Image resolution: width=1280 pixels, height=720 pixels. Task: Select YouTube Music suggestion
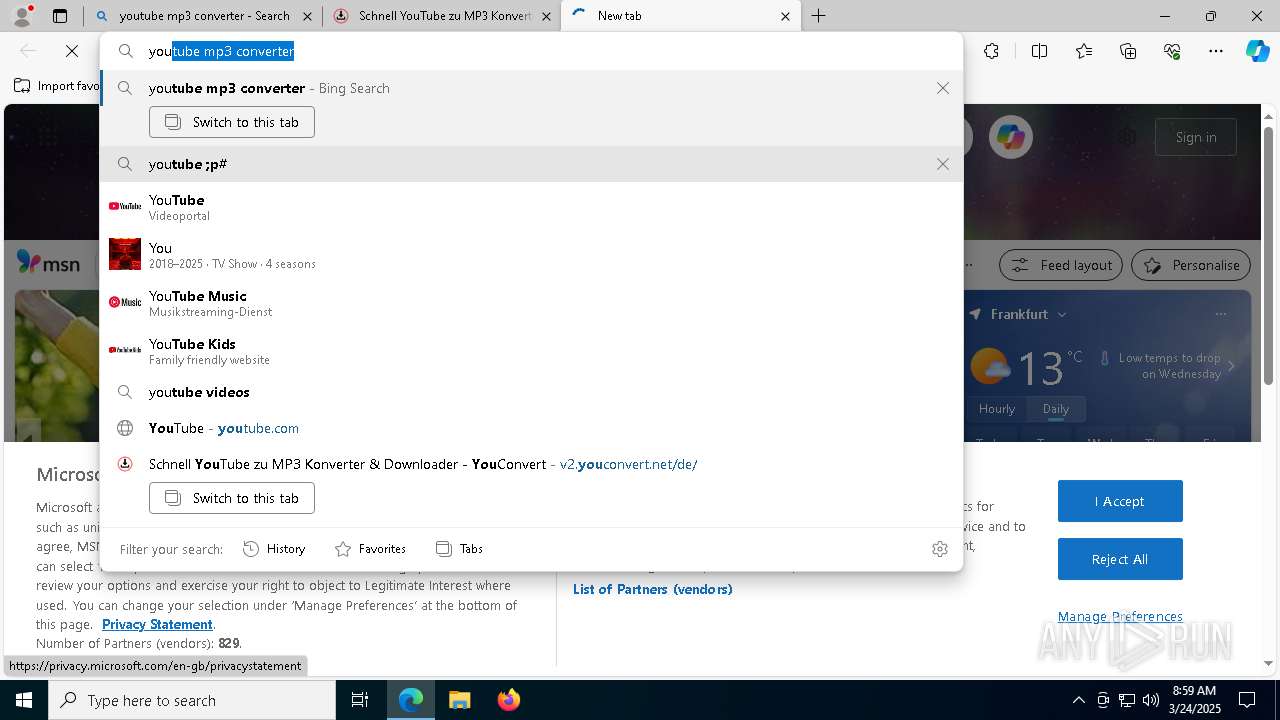[x=531, y=303]
